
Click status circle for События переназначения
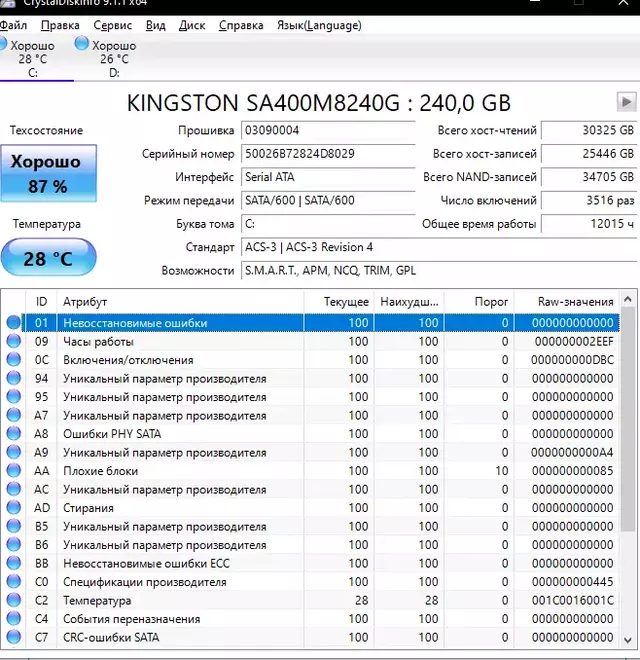[13, 619]
